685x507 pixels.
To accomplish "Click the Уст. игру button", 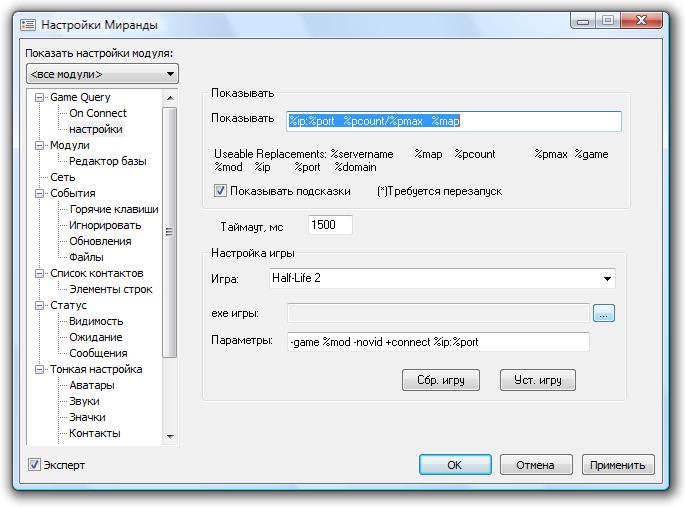I will click(x=538, y=380).
